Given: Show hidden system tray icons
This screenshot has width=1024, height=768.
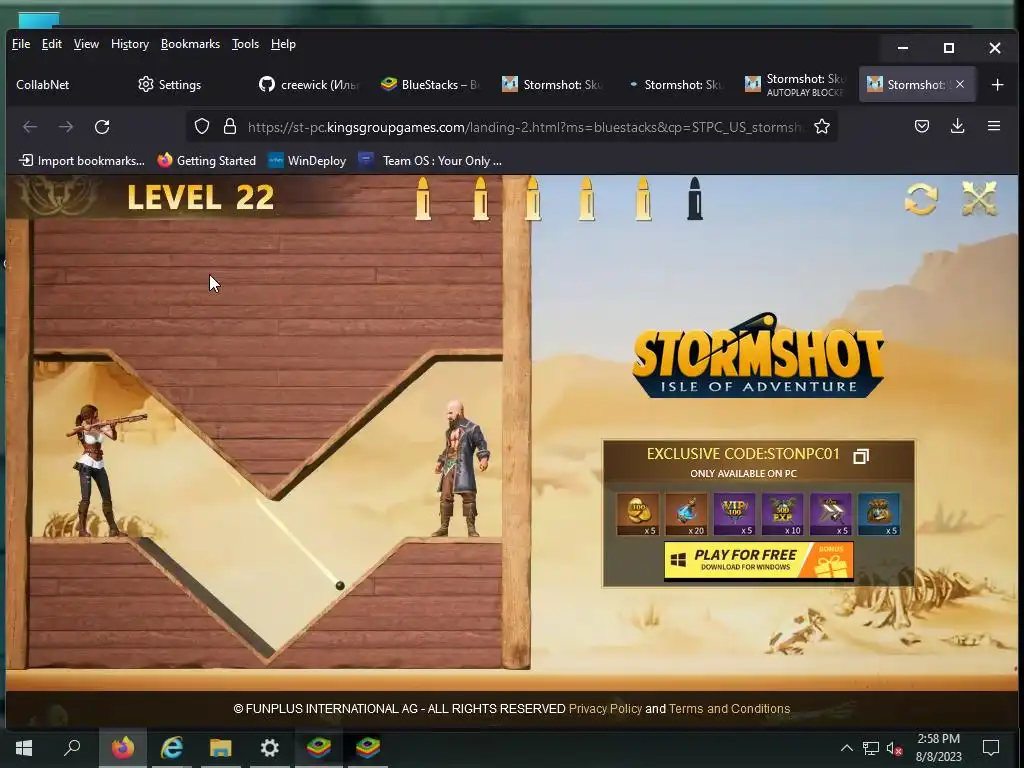Looking at the screenshot, I should (x=846, y=748).
